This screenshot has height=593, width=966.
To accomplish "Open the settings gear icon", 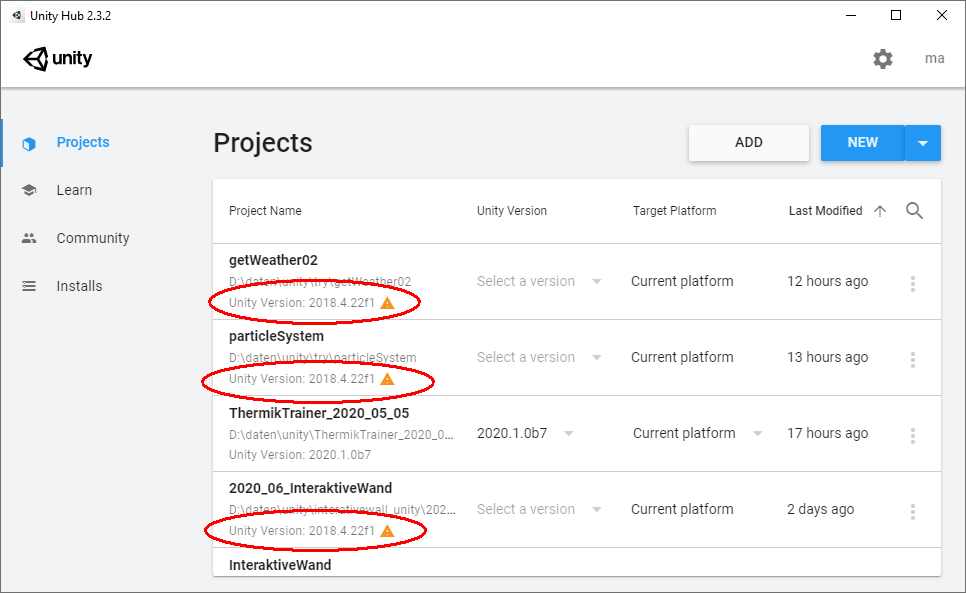I will (x=883, y=59).
